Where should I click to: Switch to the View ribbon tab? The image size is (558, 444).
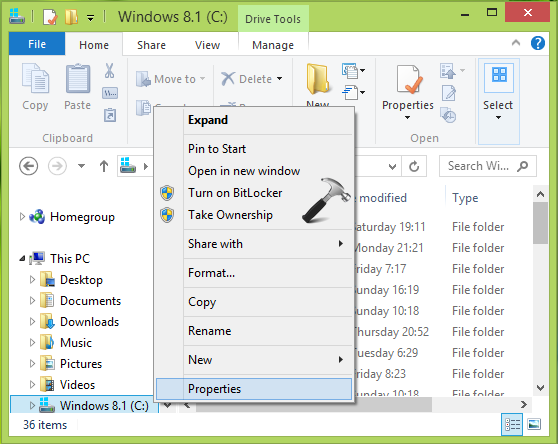(207, 45)
